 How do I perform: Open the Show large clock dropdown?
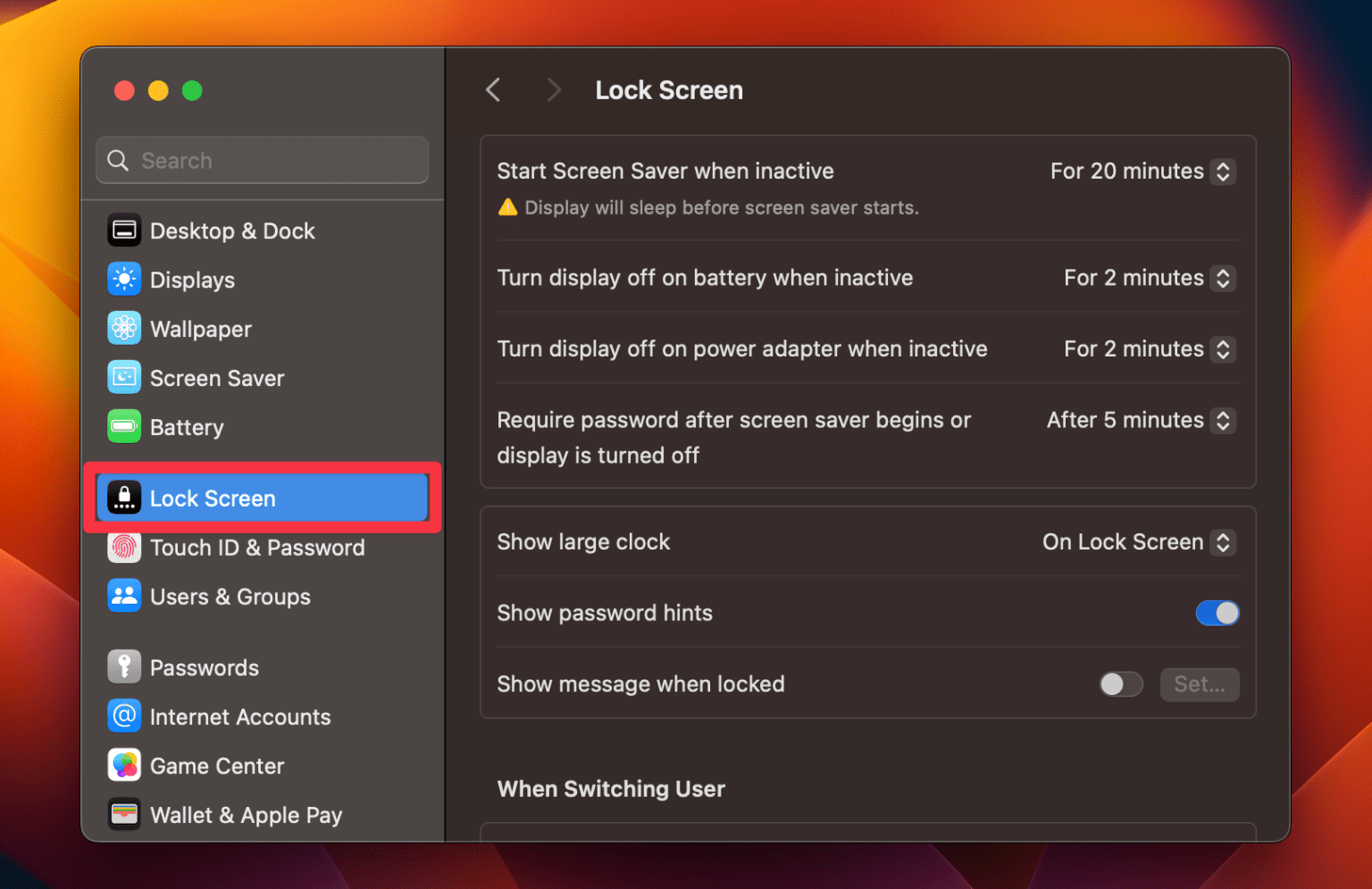[1223, 541]
